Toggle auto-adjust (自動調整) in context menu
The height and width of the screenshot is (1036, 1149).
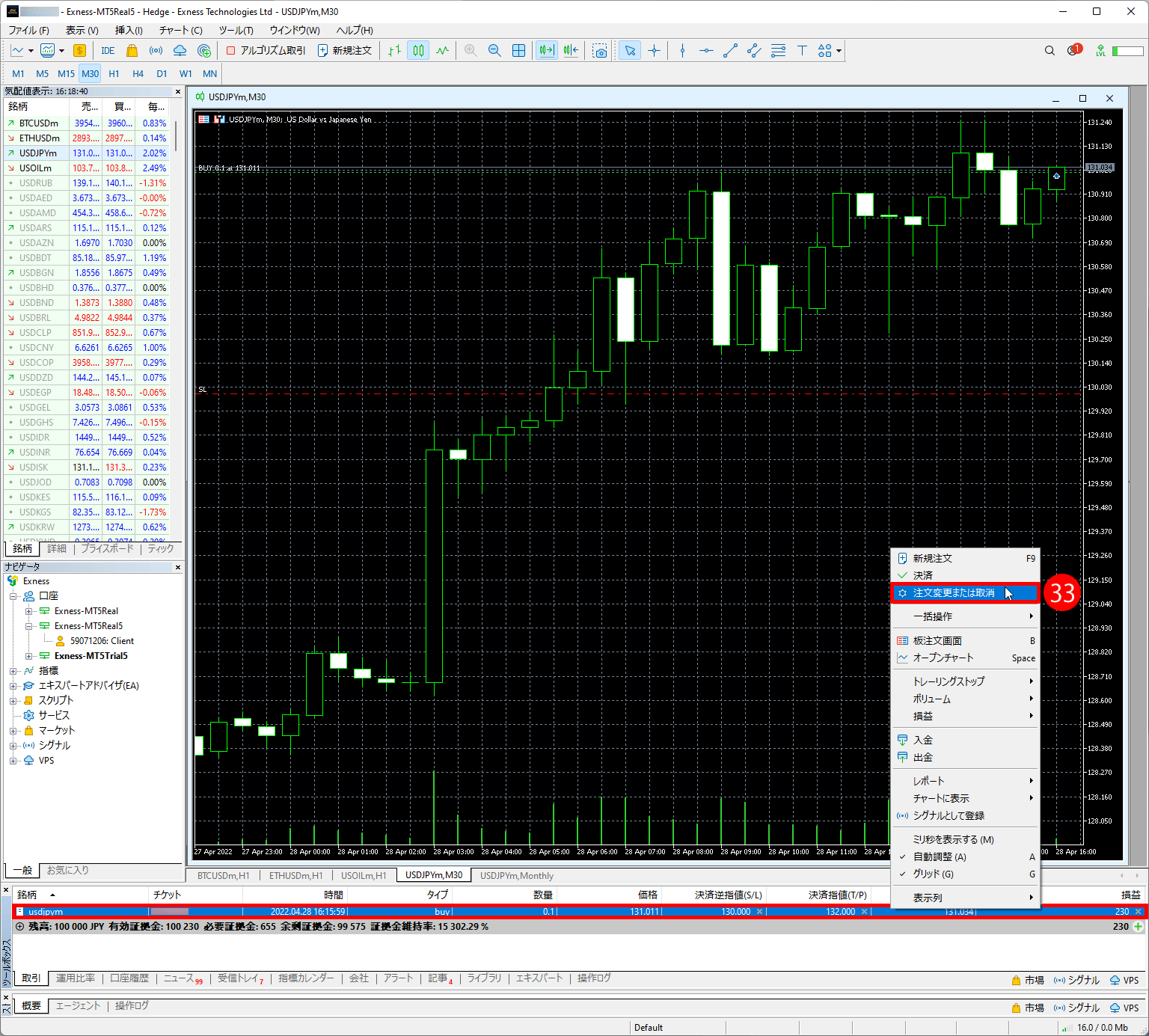pyautogui.click(x=939, y=856)
